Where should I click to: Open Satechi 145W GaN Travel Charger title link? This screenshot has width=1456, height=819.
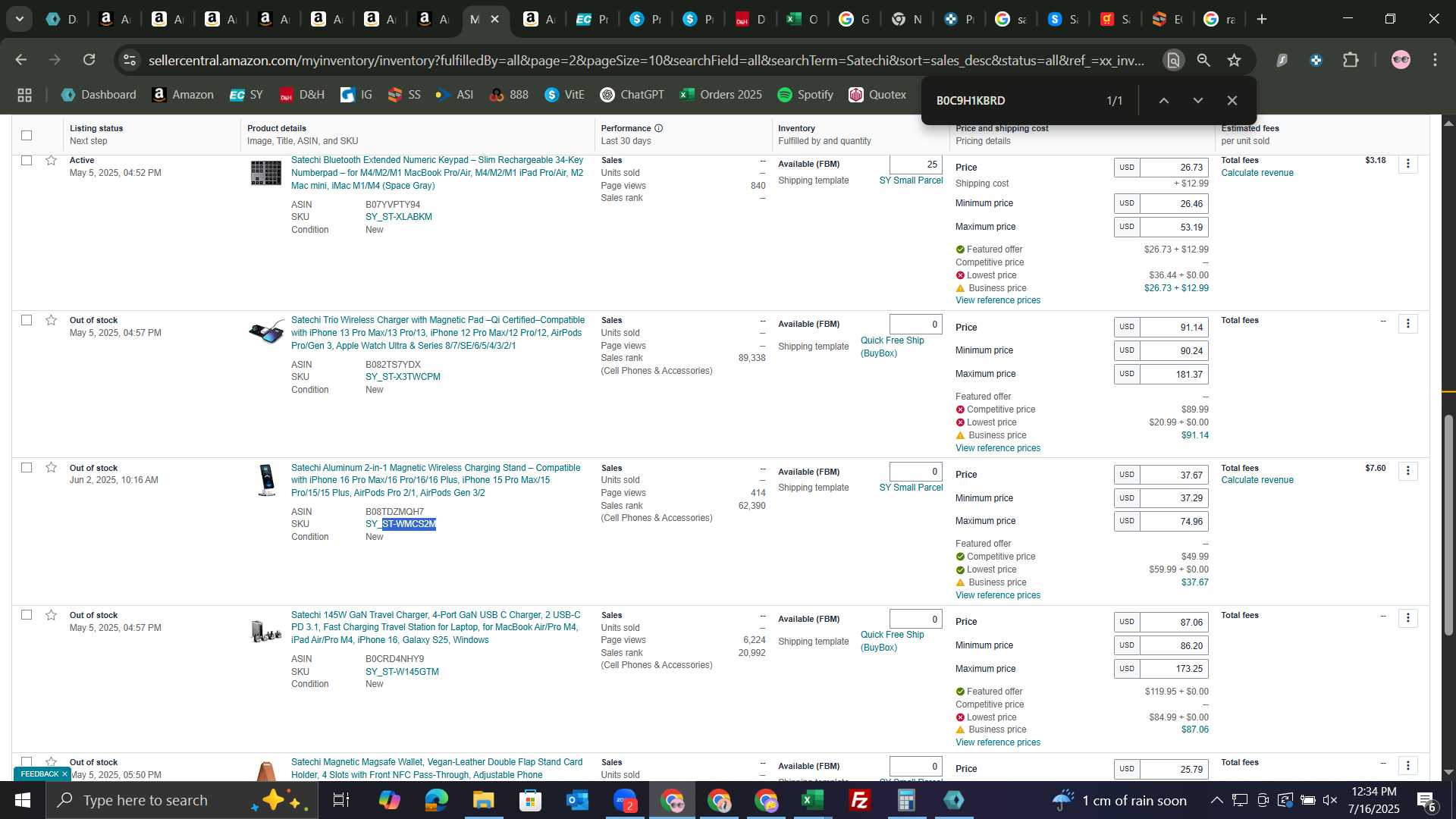436,627
